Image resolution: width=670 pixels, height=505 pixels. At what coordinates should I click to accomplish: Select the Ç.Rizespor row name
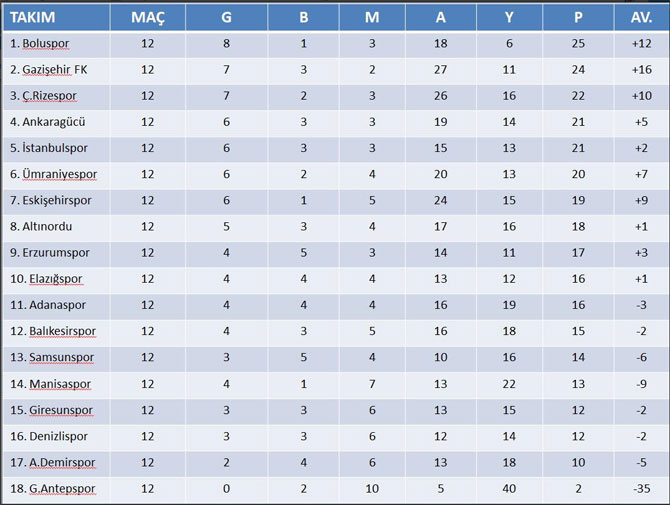pos(56,96)
